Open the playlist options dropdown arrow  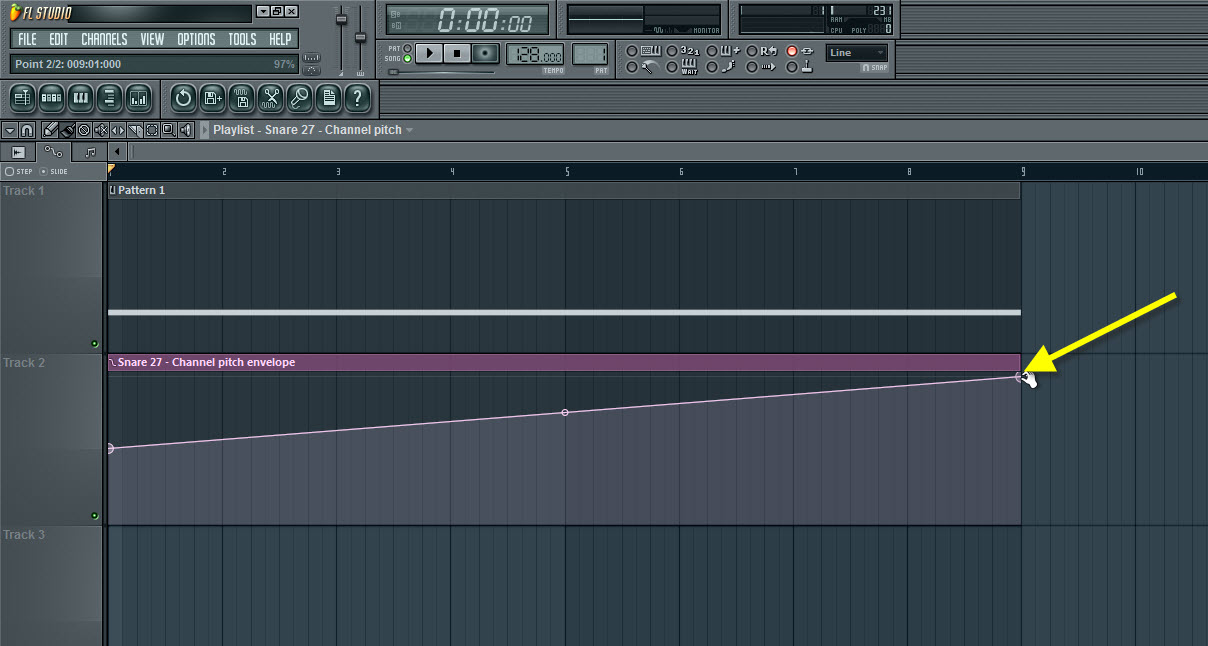coord(10,130)
